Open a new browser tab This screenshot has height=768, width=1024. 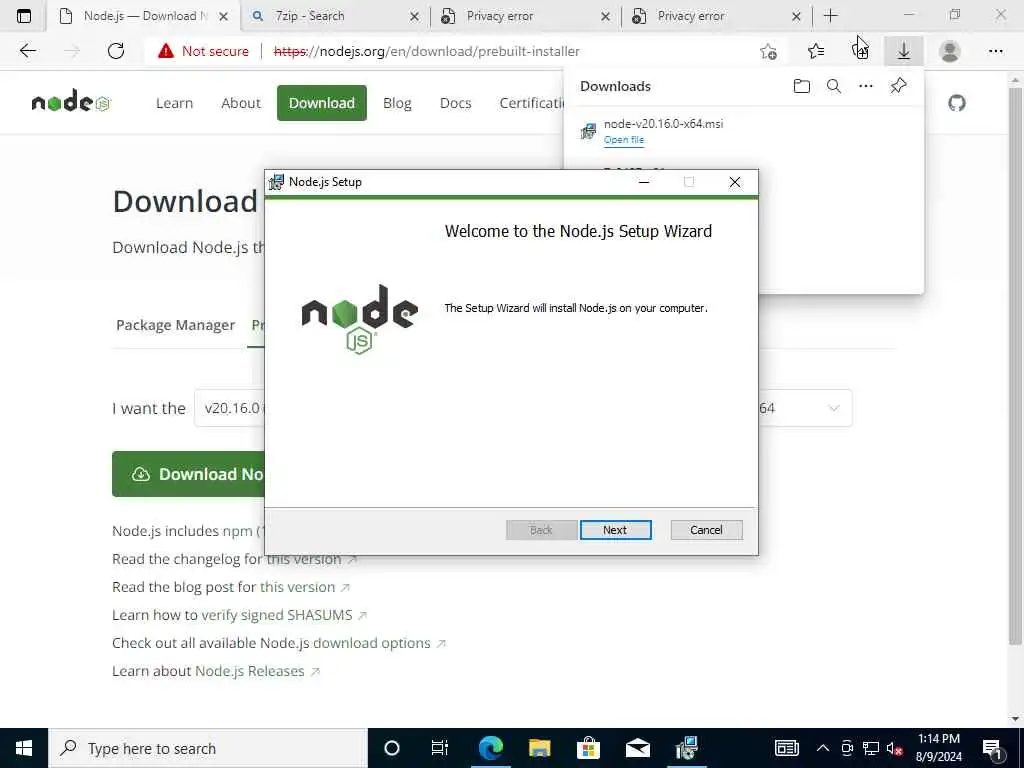pos(831,16)
